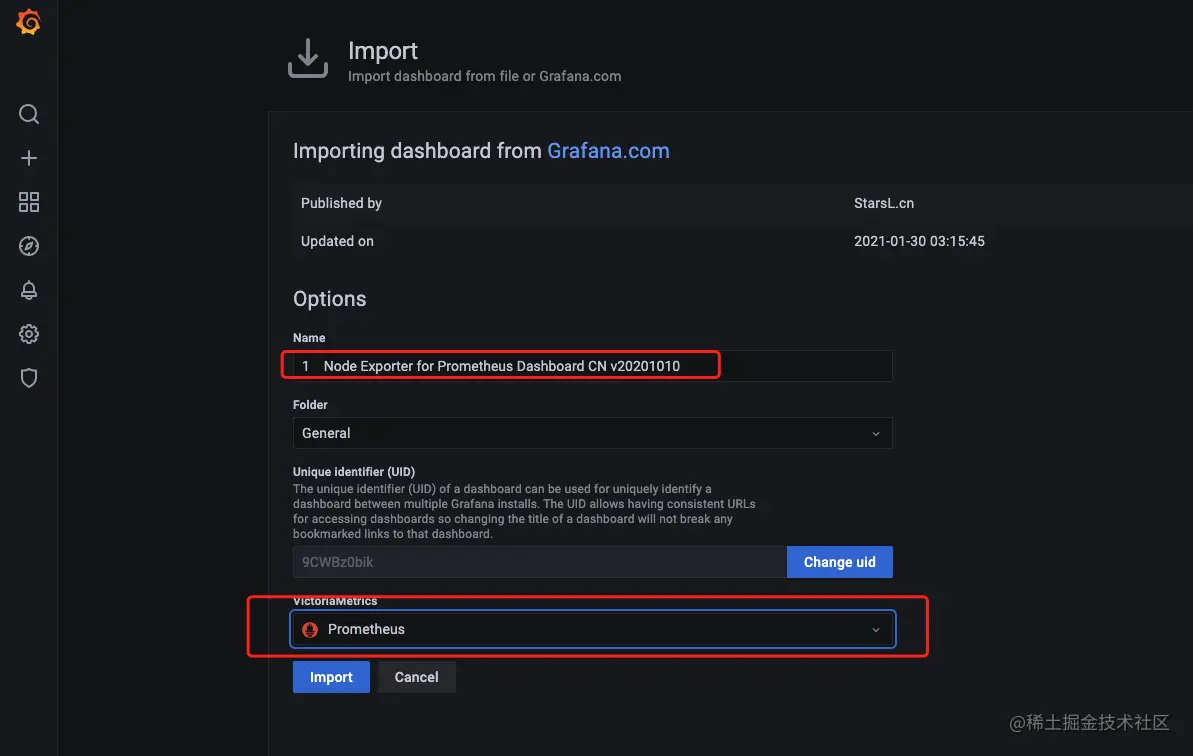Open the Dashboards grid icon
1193x756 pixels.
pyautogui.click(x=29, y=202)
